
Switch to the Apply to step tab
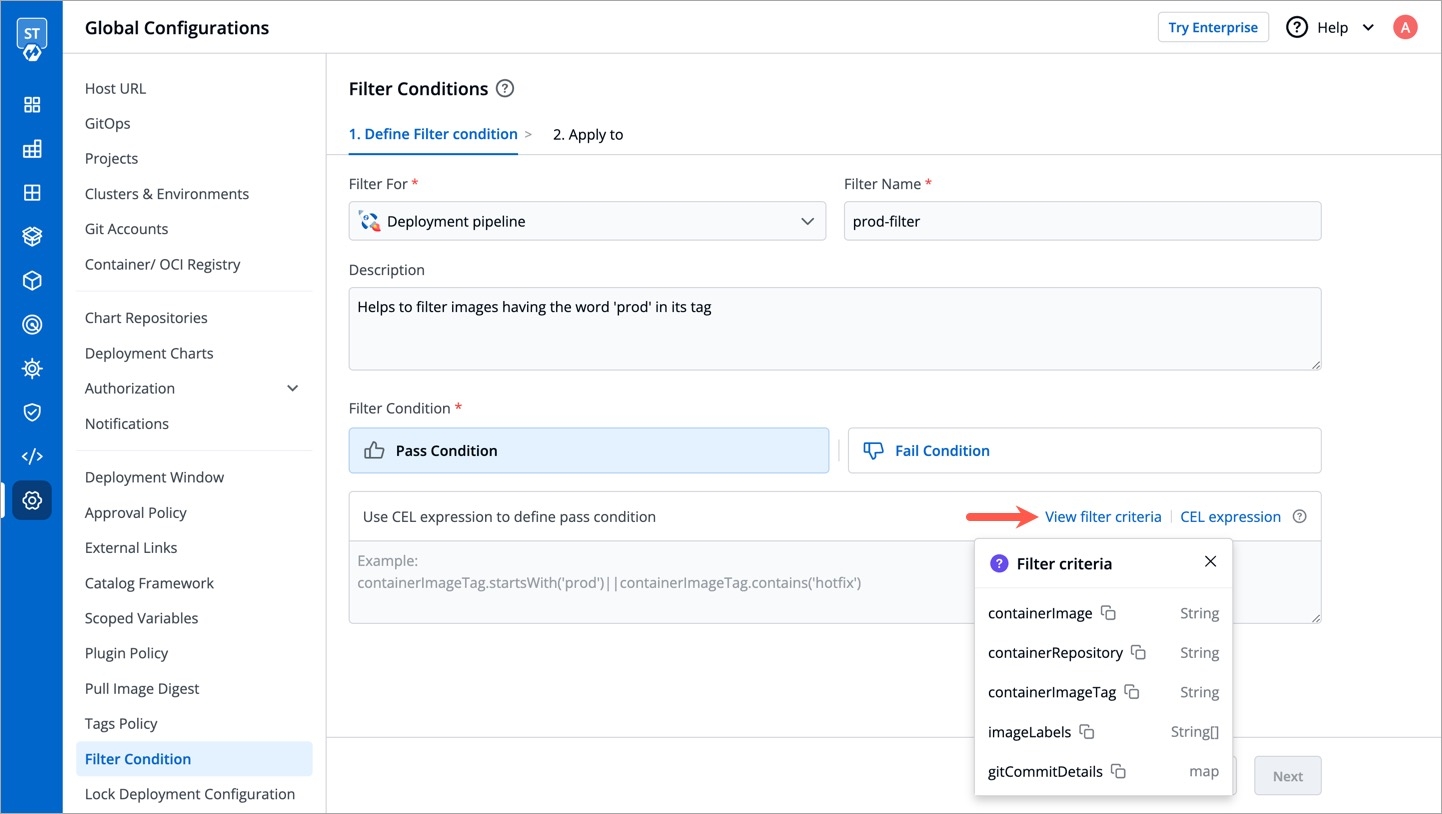click(x=588, y=134)
